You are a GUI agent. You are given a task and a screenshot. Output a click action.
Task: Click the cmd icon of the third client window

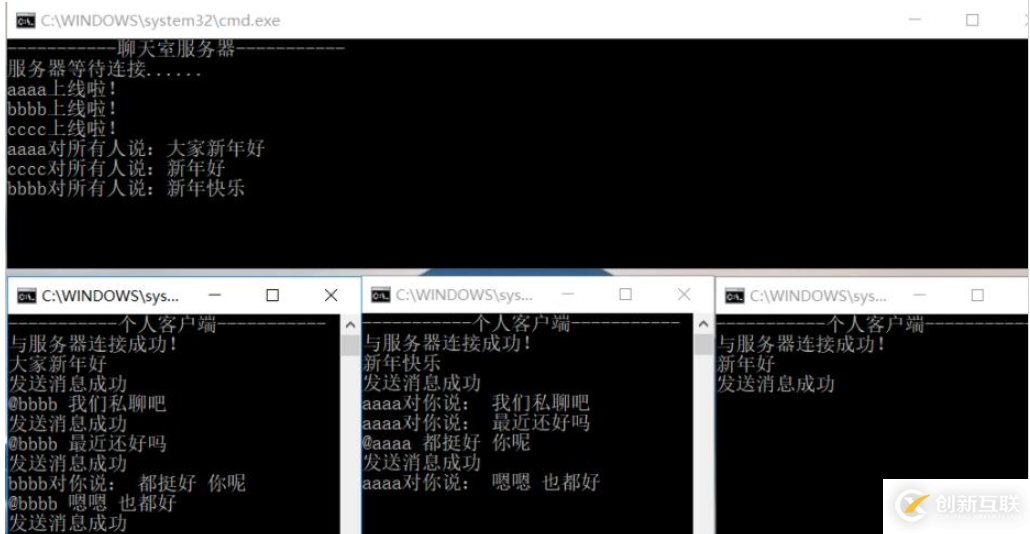(x=734, y=296)
